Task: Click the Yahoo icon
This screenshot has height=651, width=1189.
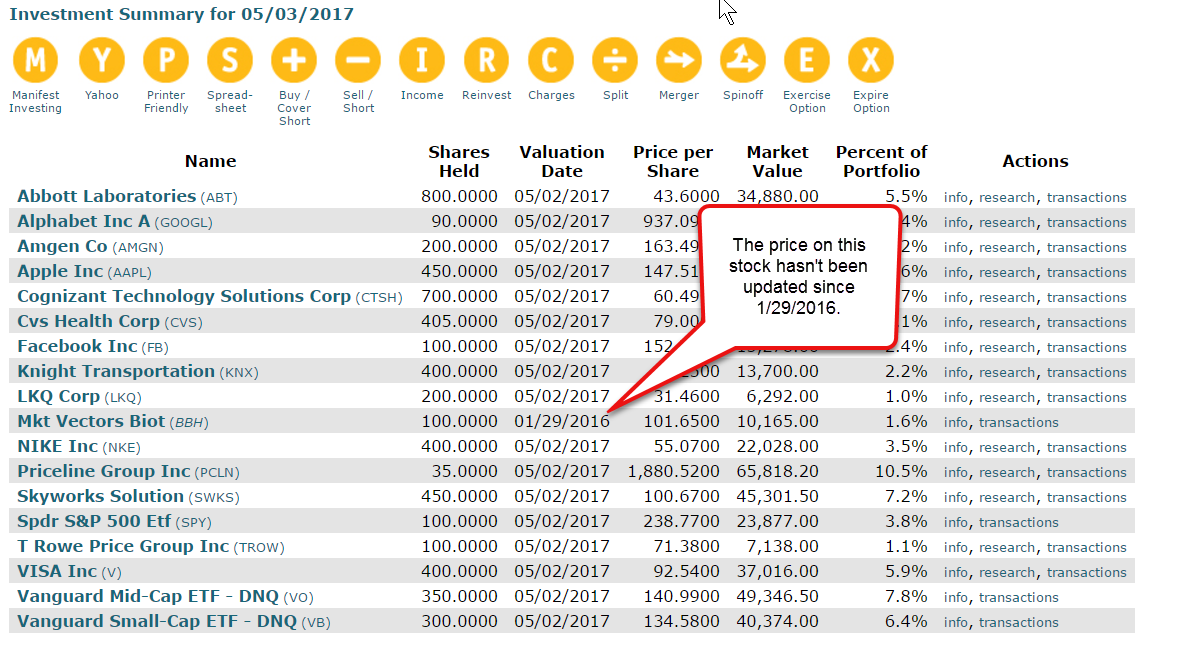Action: [102, 60]
